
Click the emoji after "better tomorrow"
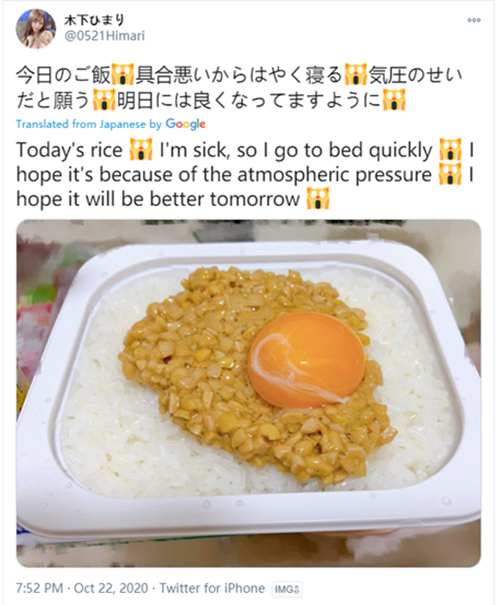(x=318, y=199)
